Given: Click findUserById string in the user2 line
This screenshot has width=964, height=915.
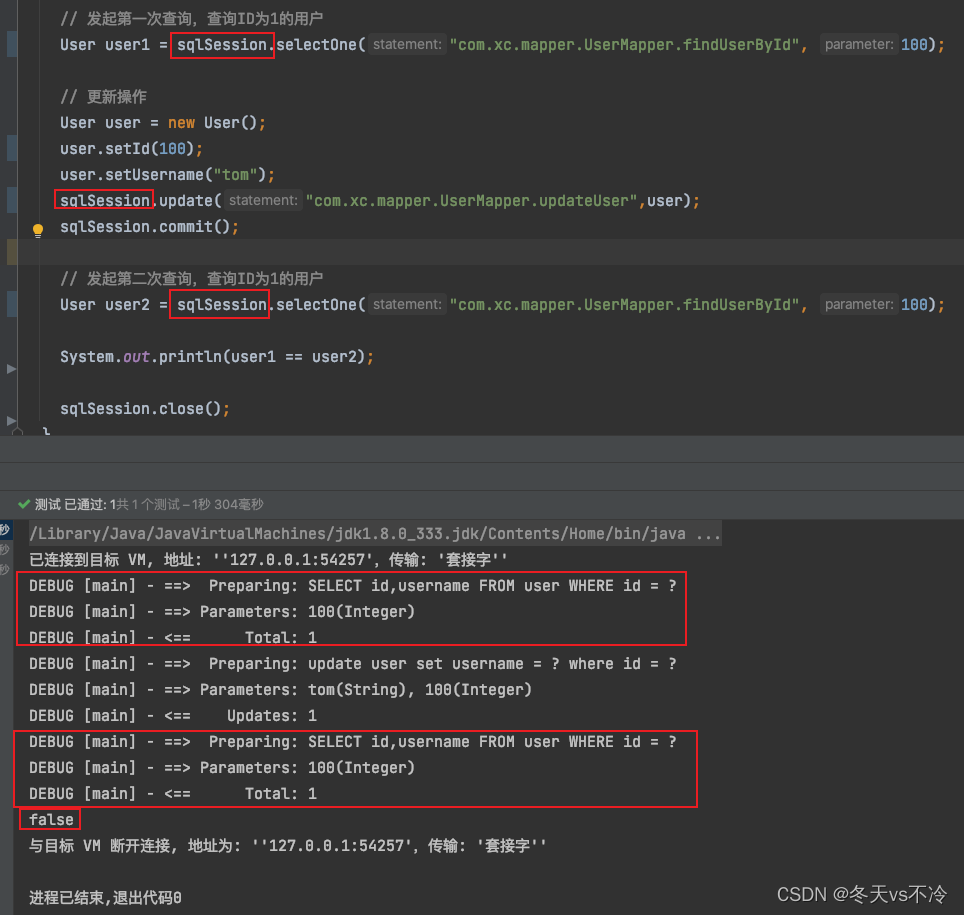Looking at the screenshot, I should (x=625, y=305).
